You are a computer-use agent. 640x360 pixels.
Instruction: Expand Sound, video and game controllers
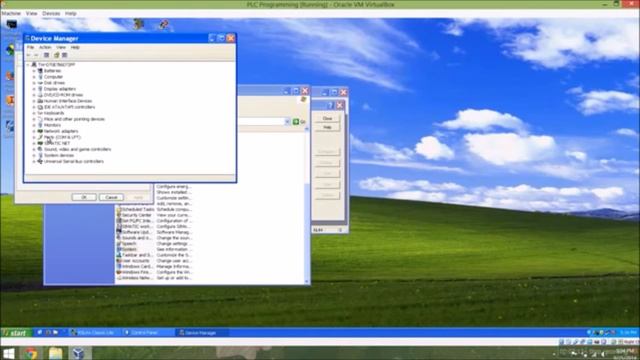coord(34,149)
